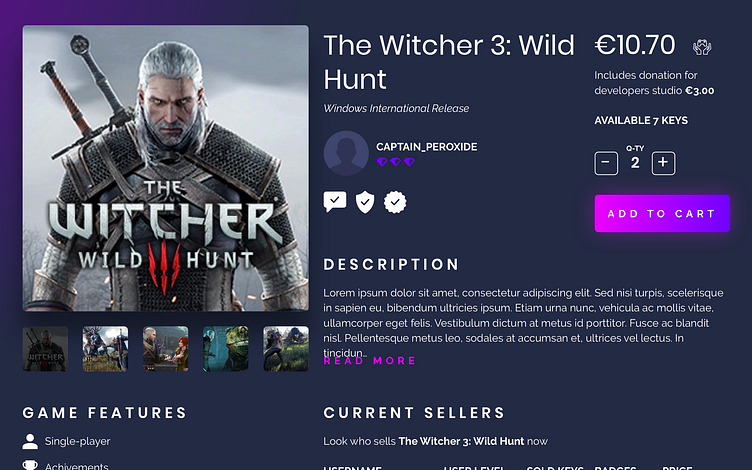Select the fourth green creature thumbnail
The height and width of the screenshot is (470, 752).
coord(225,349)
